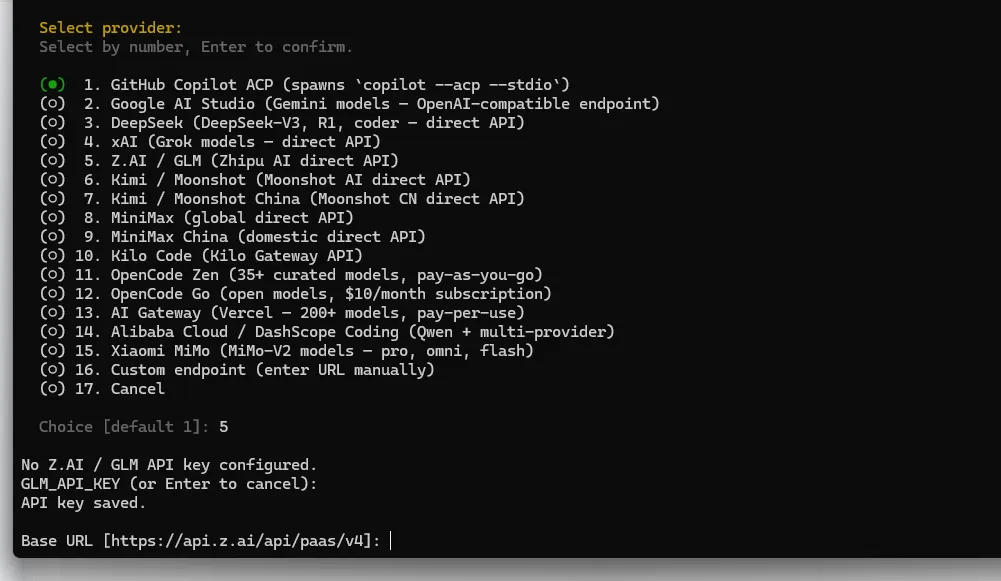Select the OpenCode Zen provider

[52, 275]
